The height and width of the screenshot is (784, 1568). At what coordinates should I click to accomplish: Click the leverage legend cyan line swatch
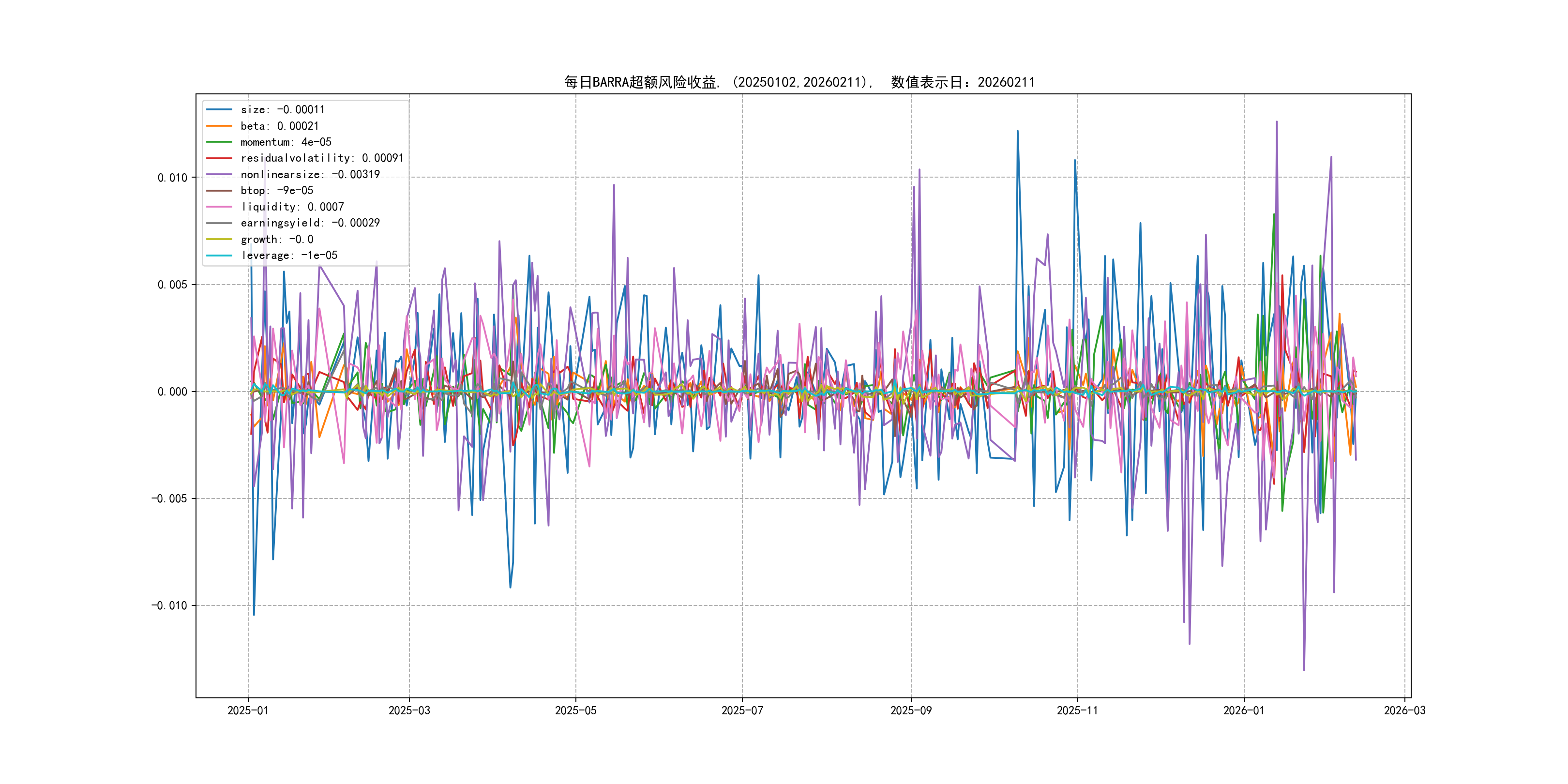click(219, 256)
